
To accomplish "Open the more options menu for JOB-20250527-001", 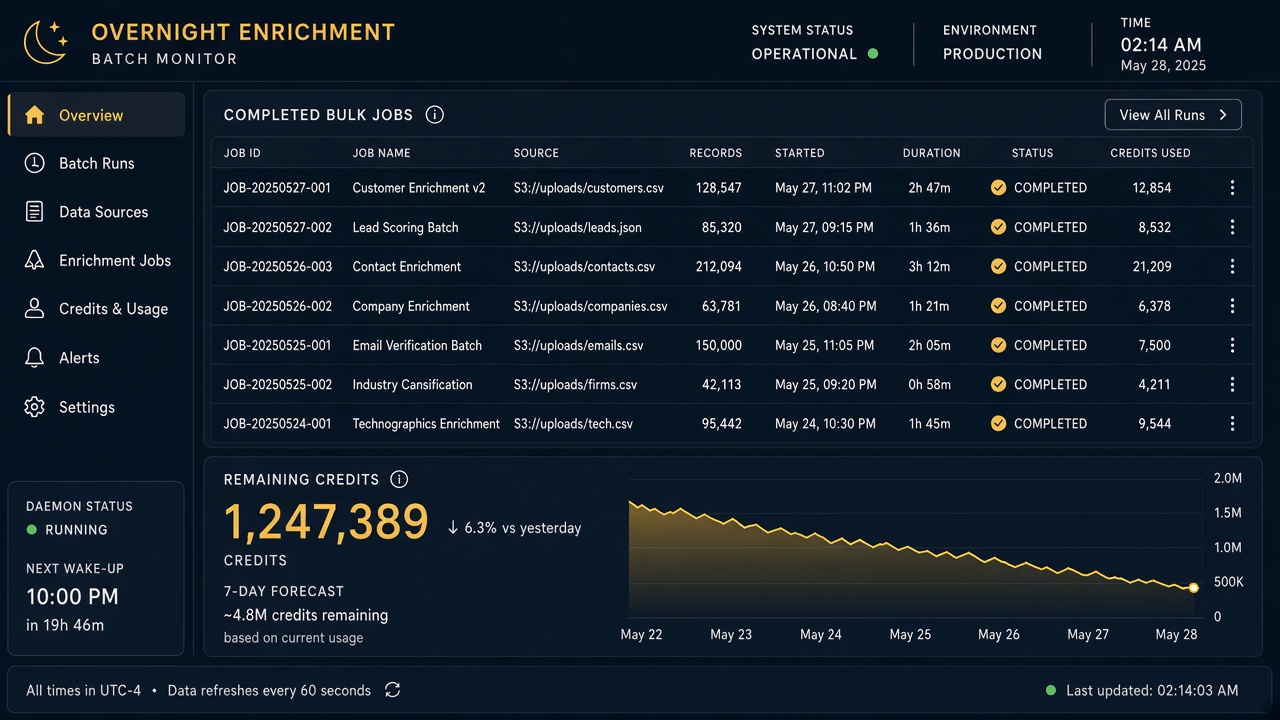I will [1232, 187].
